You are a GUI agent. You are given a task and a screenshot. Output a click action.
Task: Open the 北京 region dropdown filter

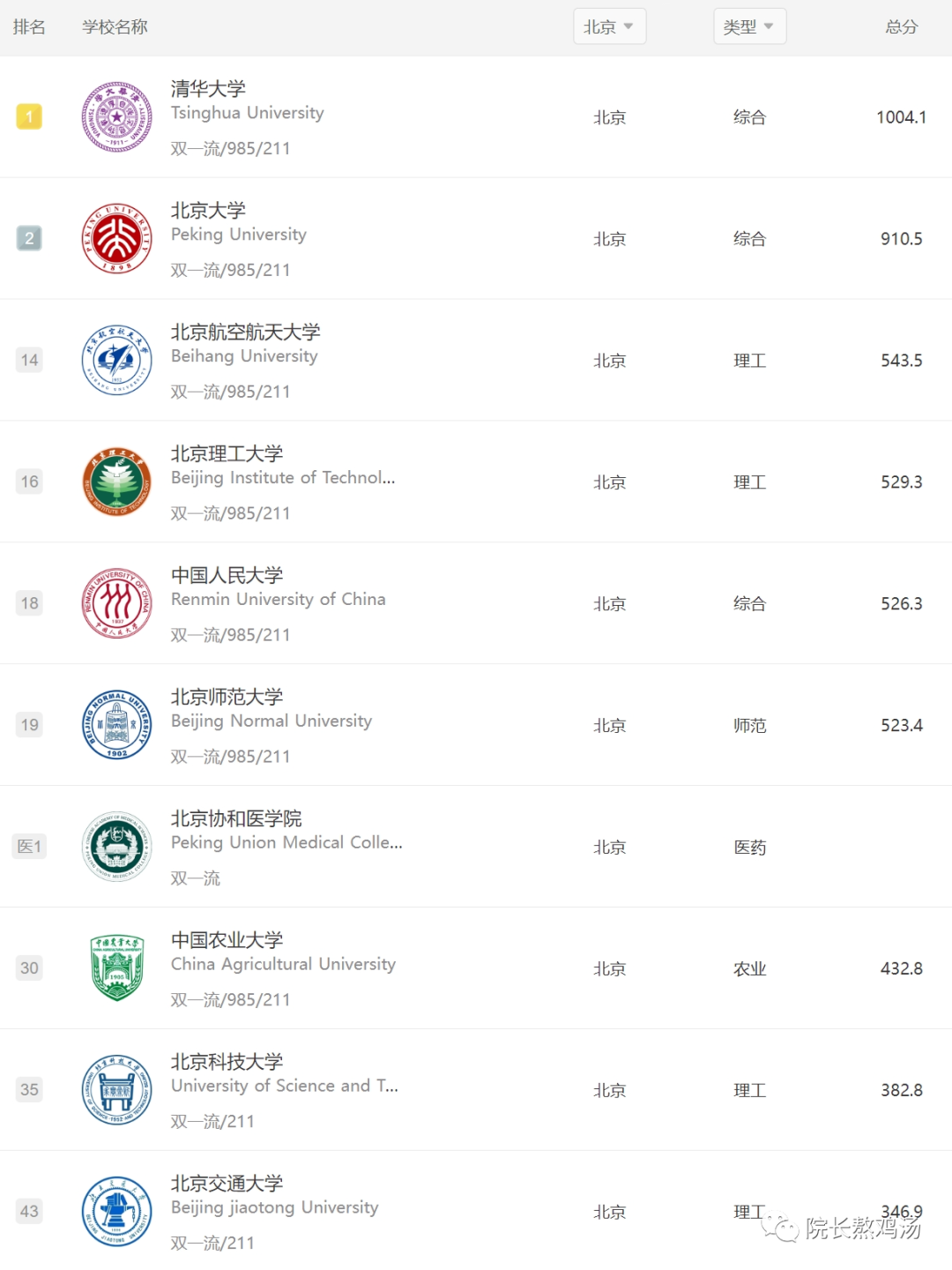pyautogui.click(x=609, y=26)
